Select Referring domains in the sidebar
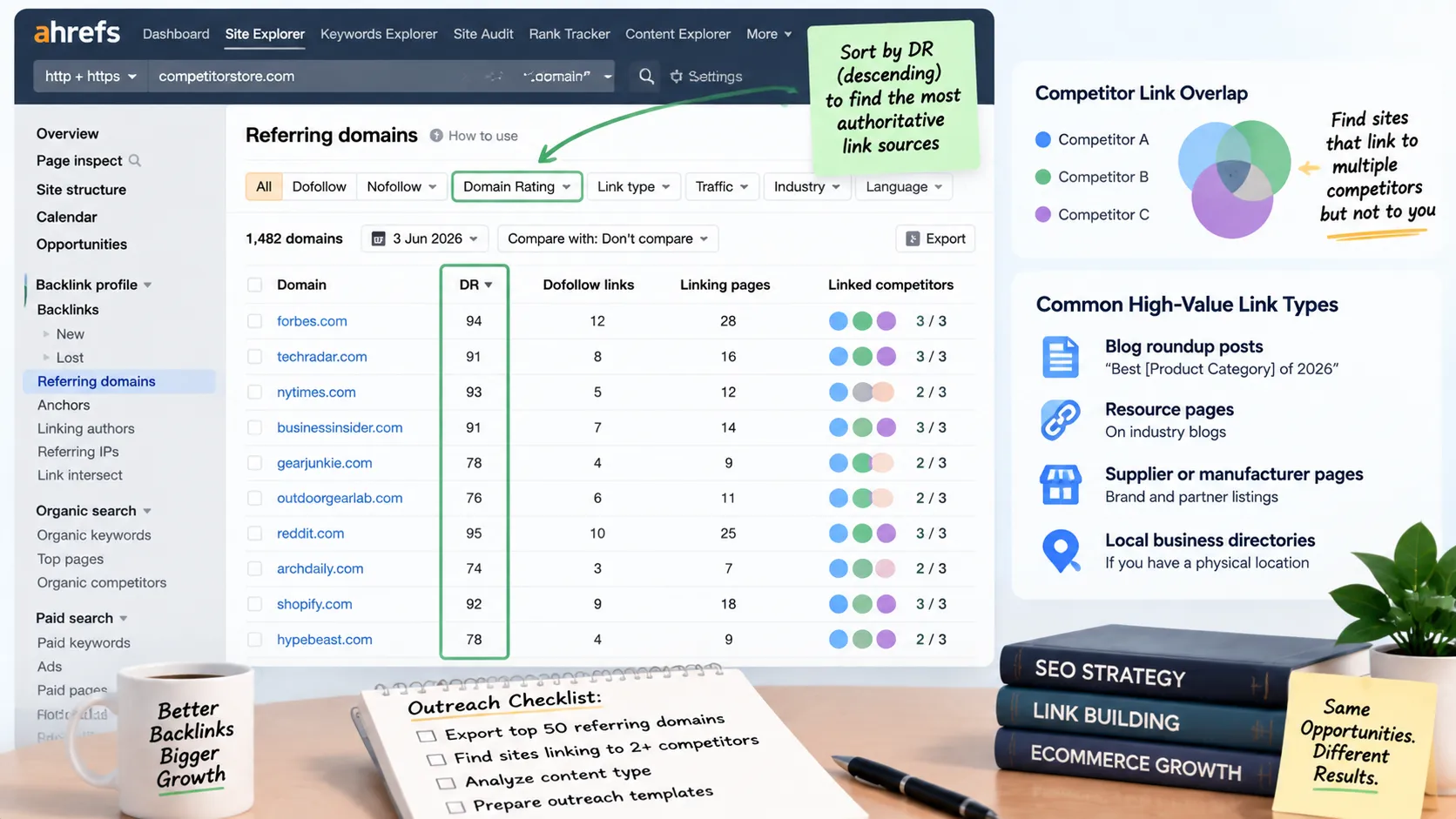This screenshot has width=1456, height=819. coord(119,381)
